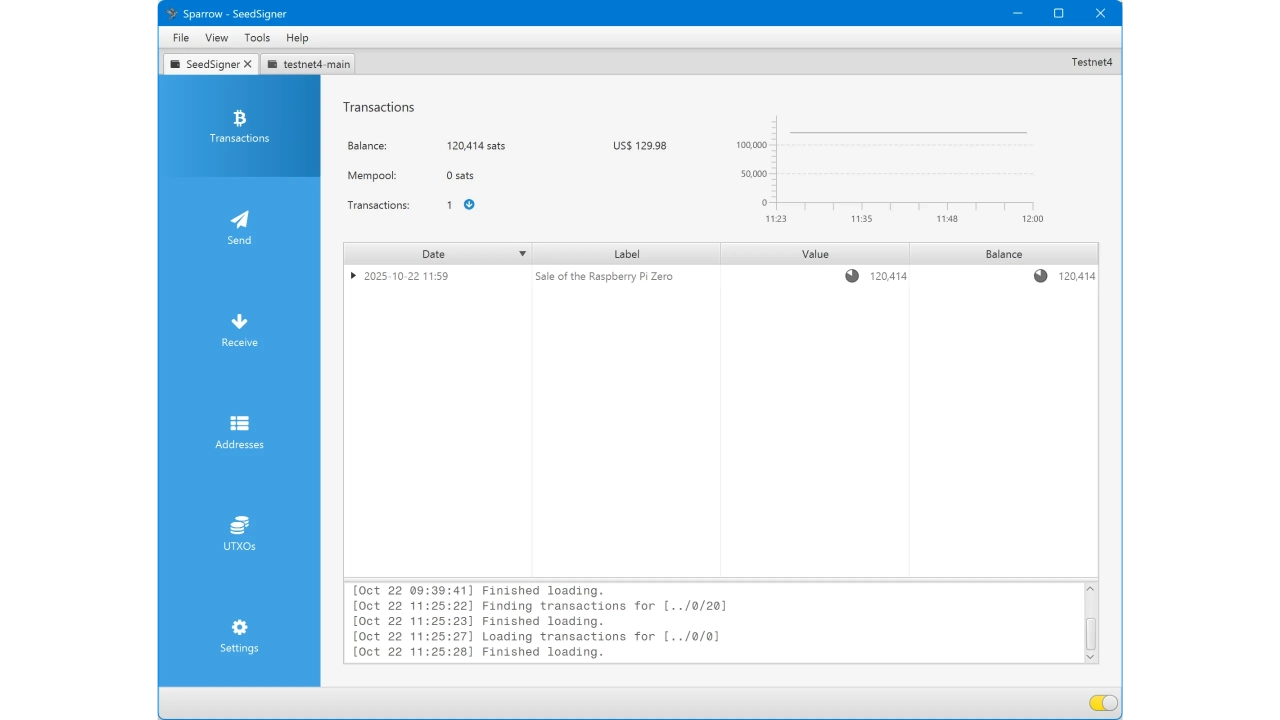Click confirmation status icon in Balance column
Screen dimensions: 1280x720
point(1041,276)
